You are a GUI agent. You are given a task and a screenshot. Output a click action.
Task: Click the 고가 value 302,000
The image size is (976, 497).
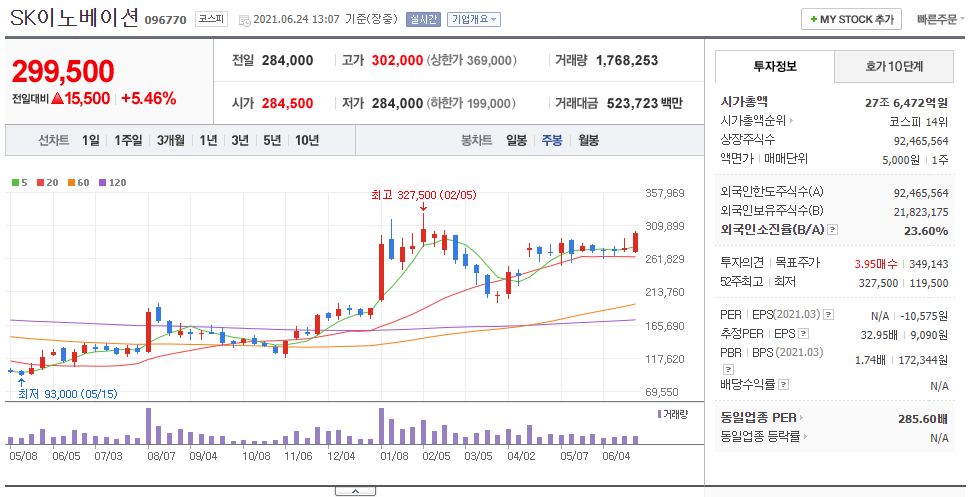[x=397, y=60]
